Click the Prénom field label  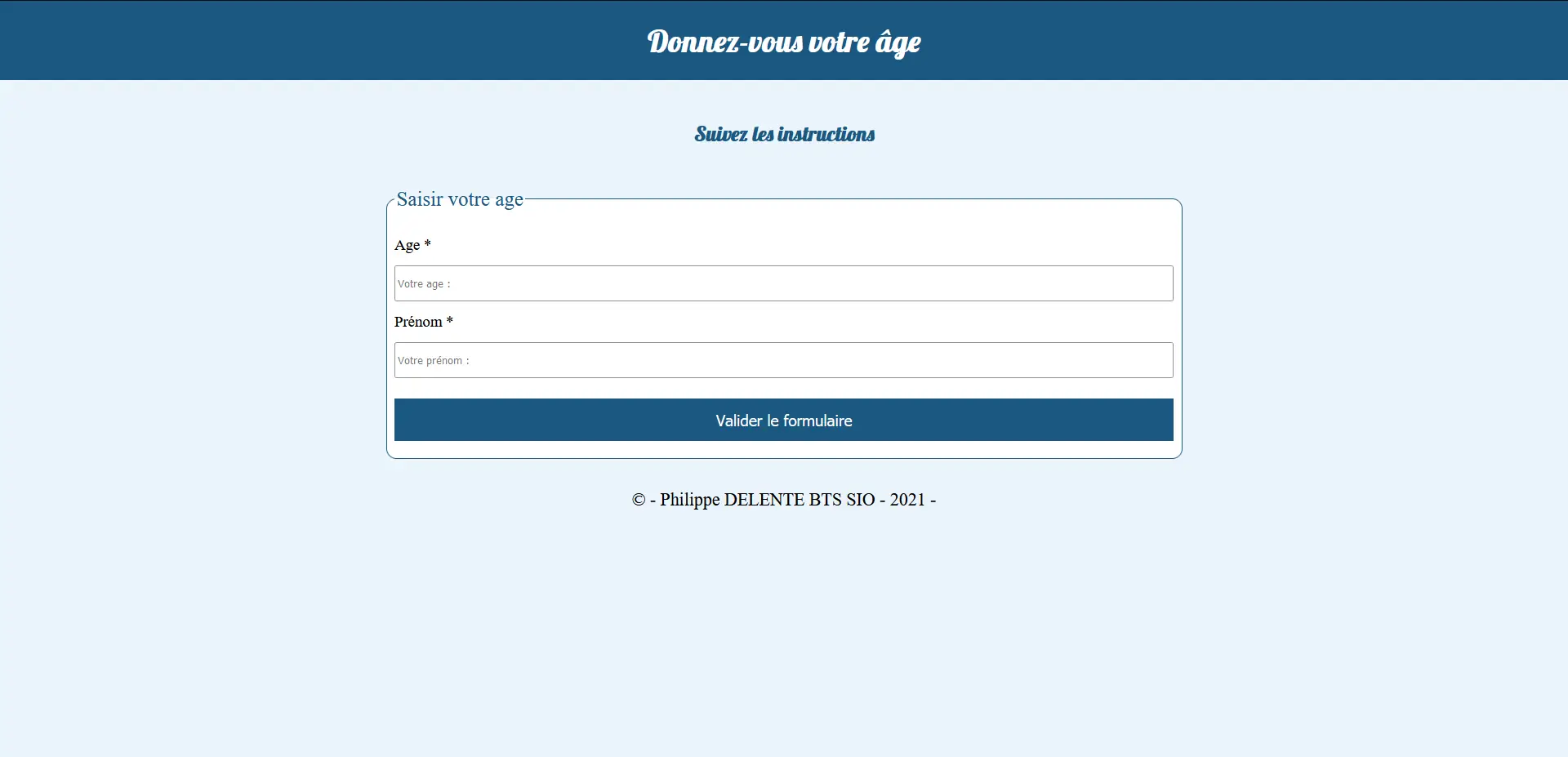418,322
